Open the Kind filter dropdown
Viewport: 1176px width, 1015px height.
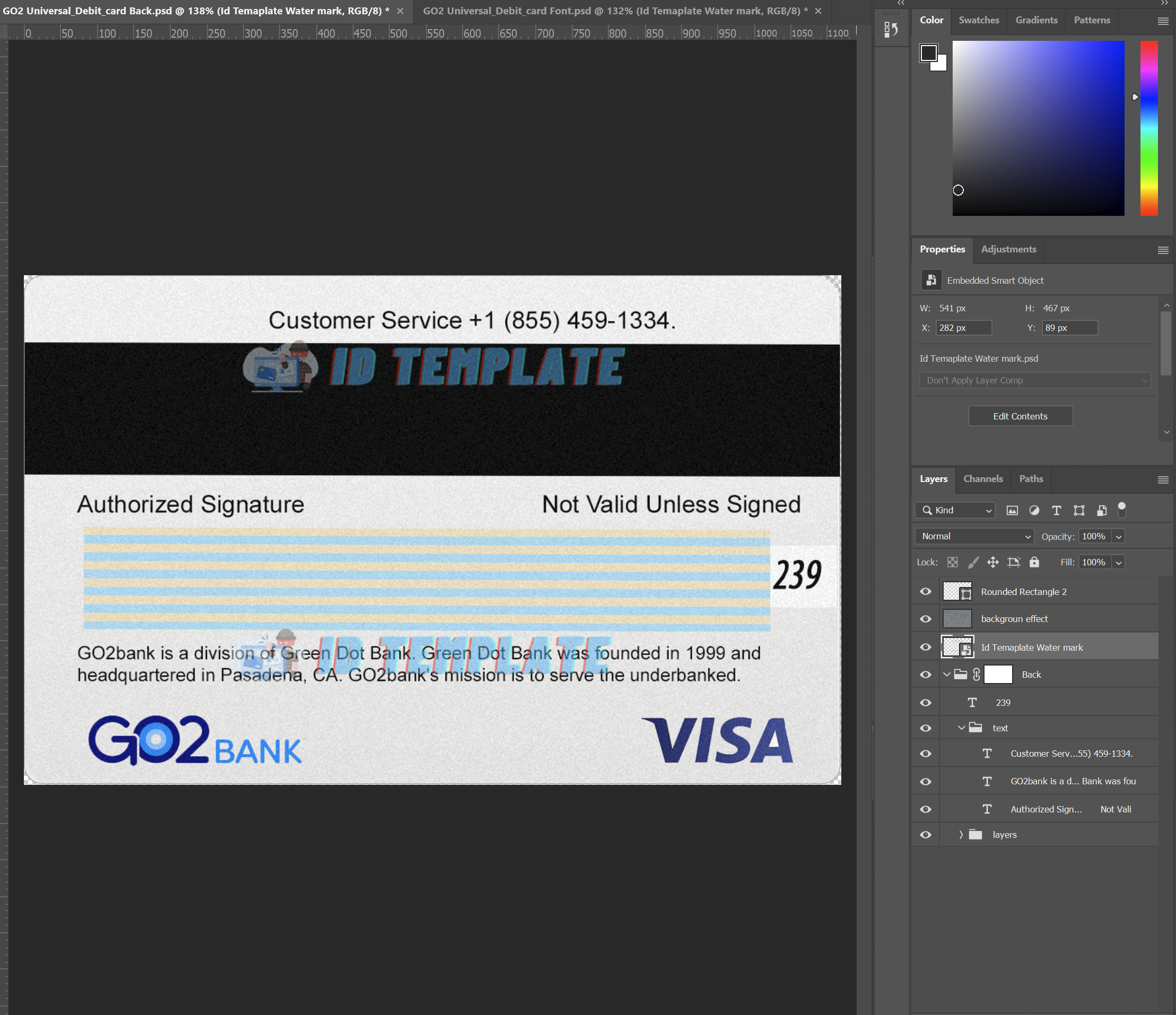(x=955, y=511)
